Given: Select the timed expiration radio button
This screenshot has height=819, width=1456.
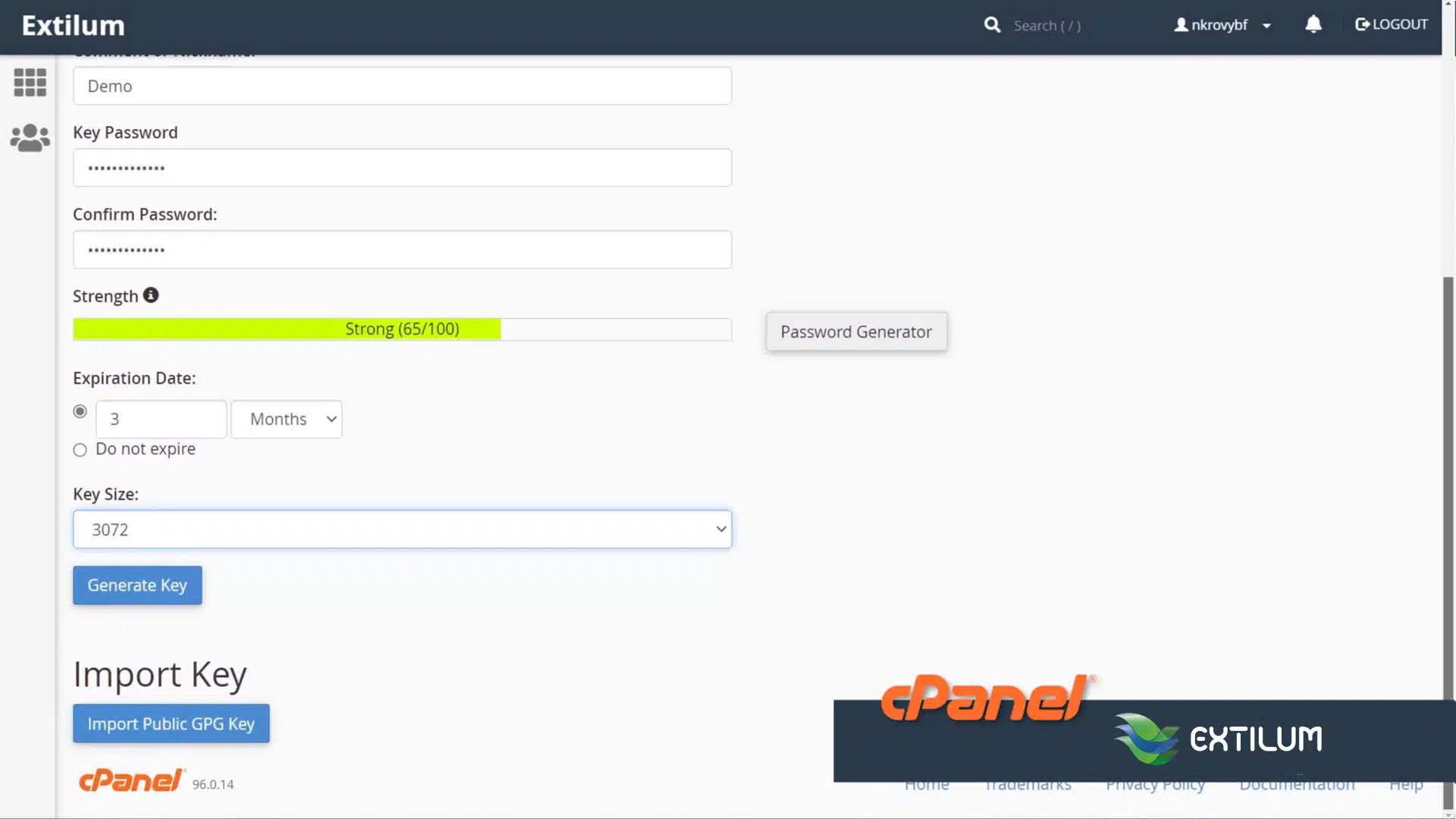Looking at the screenshot, I should pyautogui.click(x=80, y=411).
